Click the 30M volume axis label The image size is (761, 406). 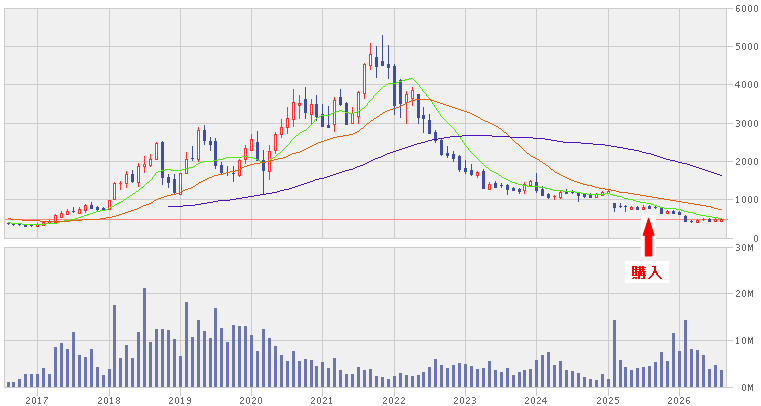pyautogui.click(x=744, y=248)
